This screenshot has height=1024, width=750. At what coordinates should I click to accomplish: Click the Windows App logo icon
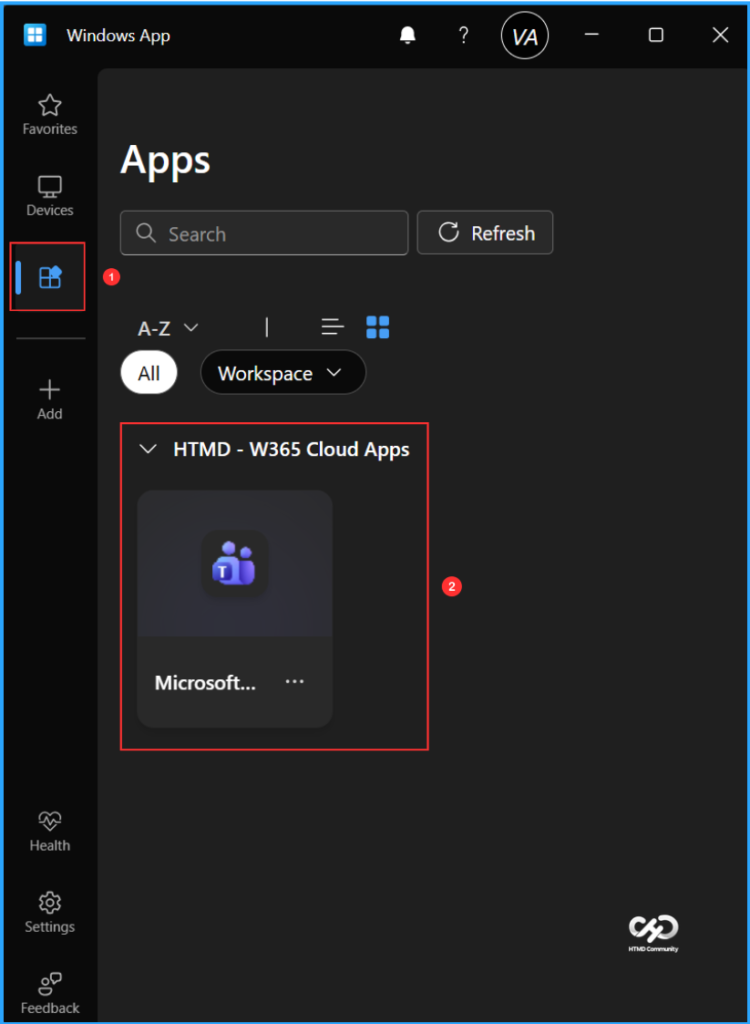(x=35, y=35)
